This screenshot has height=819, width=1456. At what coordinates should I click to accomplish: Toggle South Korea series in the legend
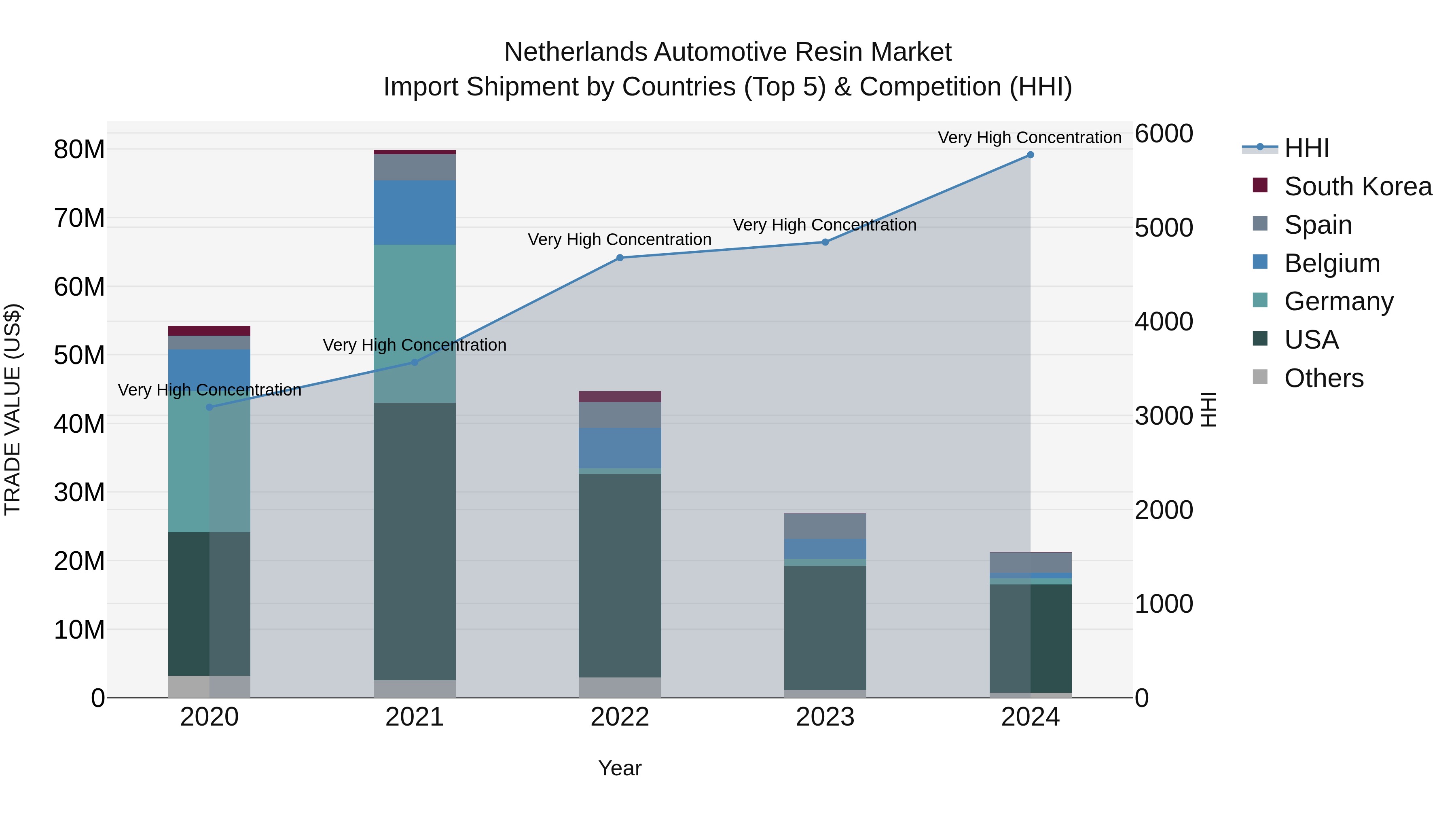point(1342,186)
